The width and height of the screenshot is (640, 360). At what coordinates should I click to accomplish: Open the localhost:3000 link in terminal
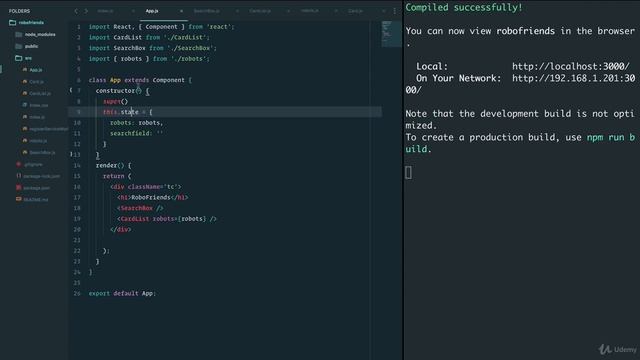click(571, 67)
